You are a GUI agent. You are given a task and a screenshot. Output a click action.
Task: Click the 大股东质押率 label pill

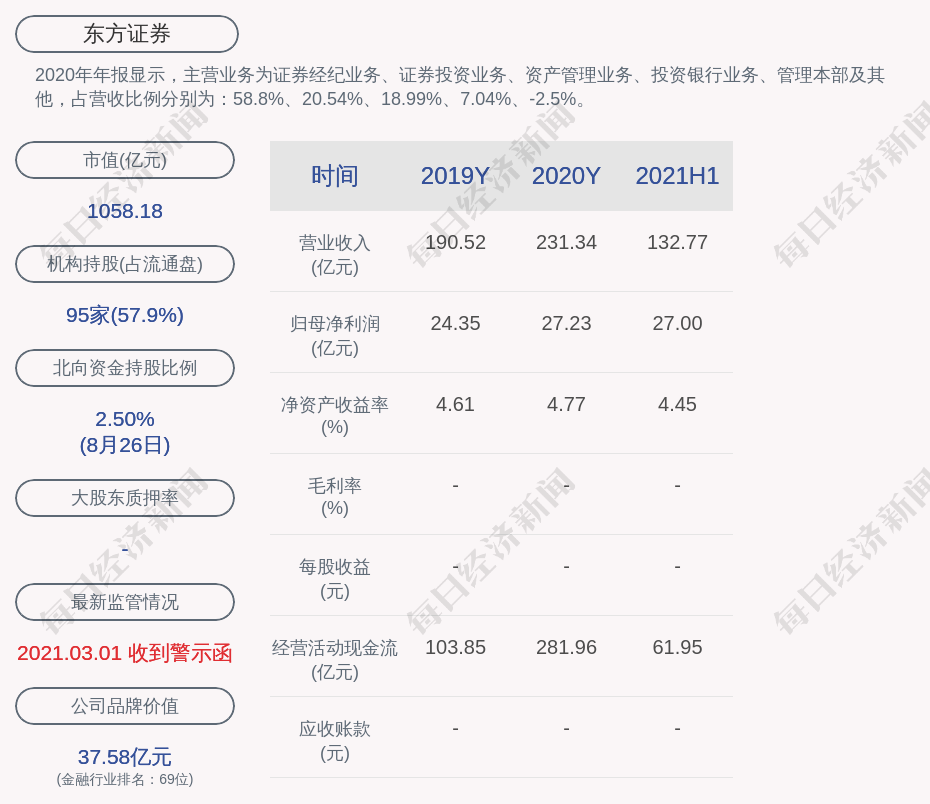(x=125, y=498)
